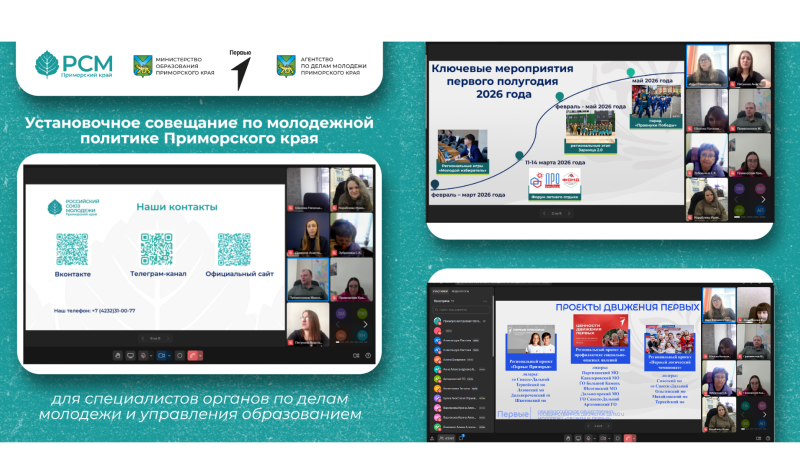Show next participants page beside Наши контакты slide
The width and height of the screenshot is (800, 467).
point(366,324)
